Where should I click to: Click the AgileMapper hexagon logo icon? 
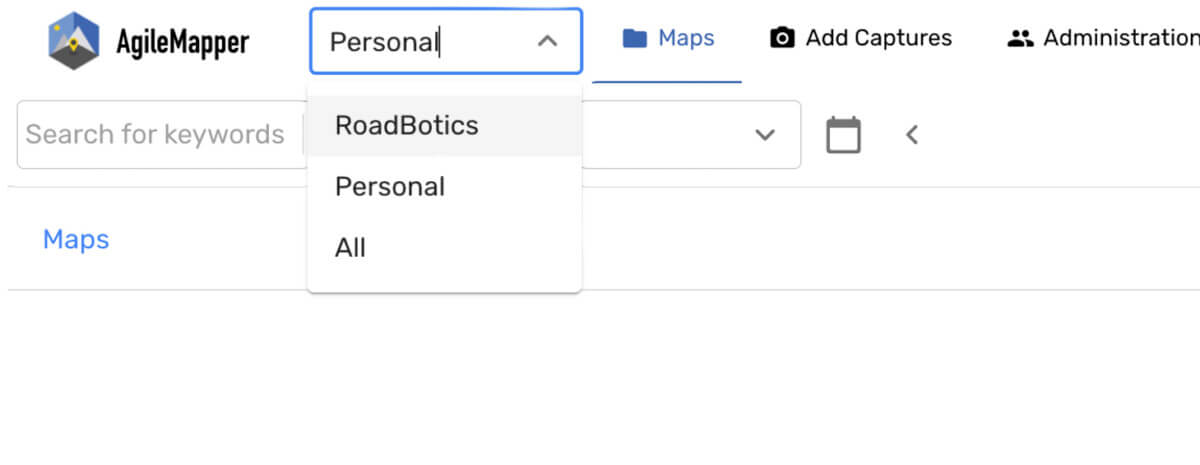point(74,41)
